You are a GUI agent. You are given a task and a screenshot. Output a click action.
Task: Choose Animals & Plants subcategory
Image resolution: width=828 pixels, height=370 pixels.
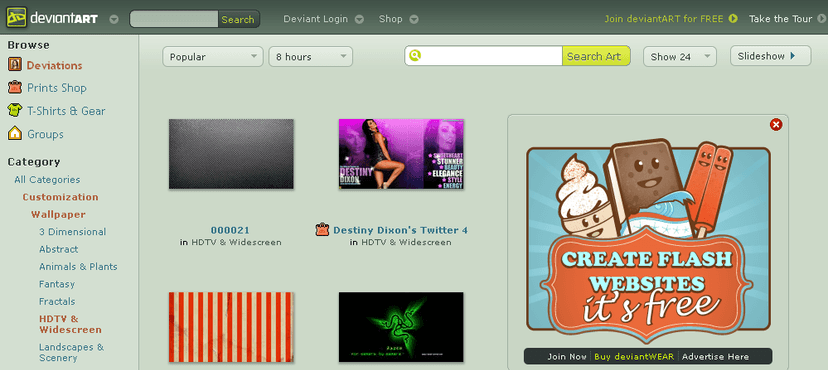coord(78,267)
